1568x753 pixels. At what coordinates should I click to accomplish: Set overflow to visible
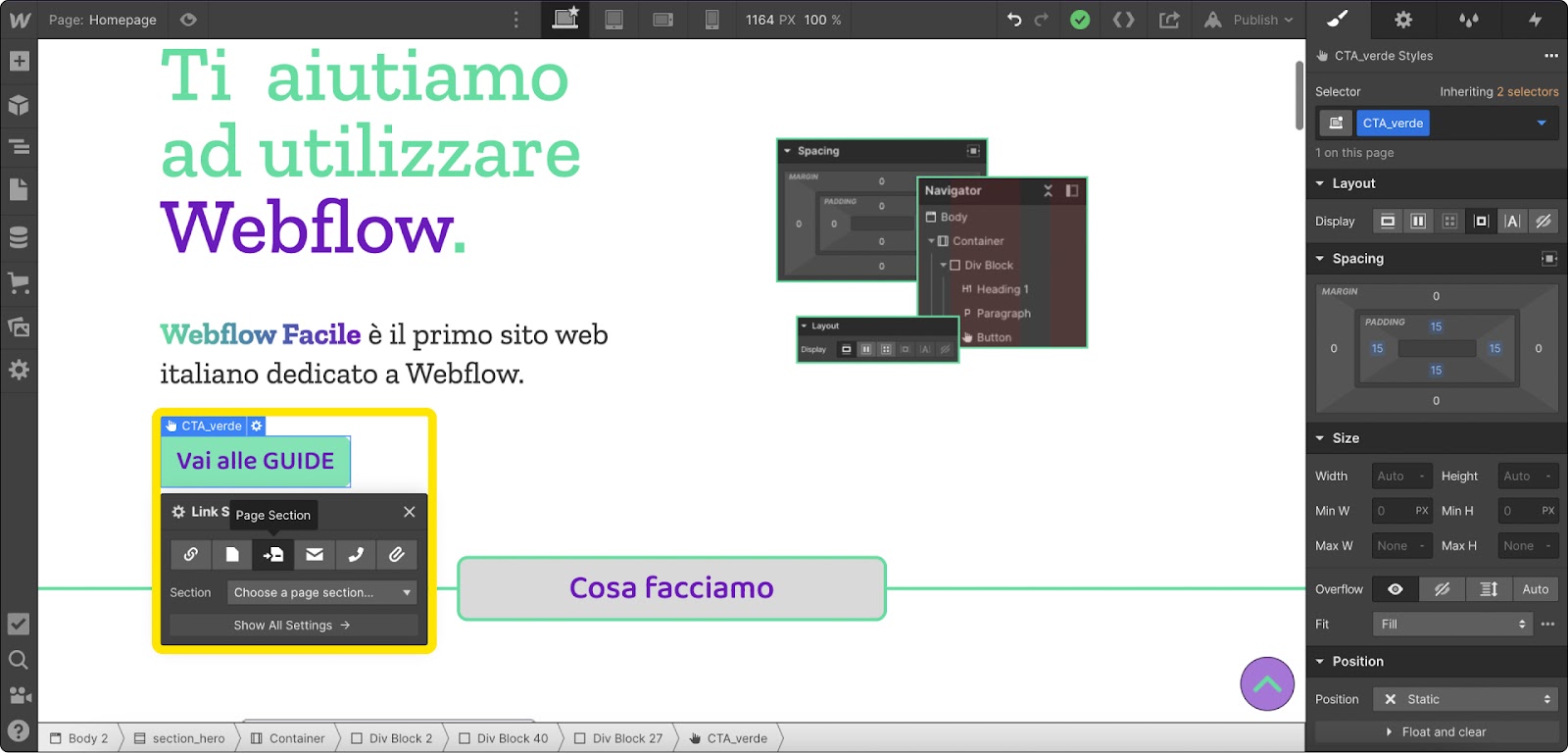pyautogui.click(x=1396, y=589)
